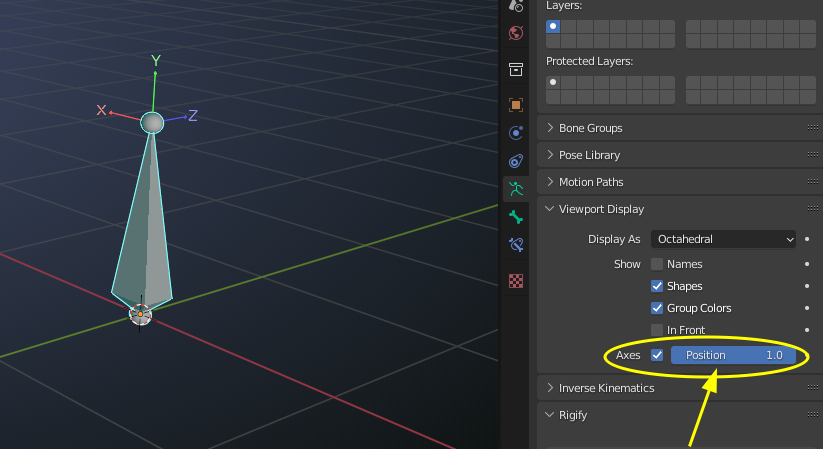This screenshot has height=449, width=823.
Task: Collapse the Rigify panel
Action: point(678,415)
